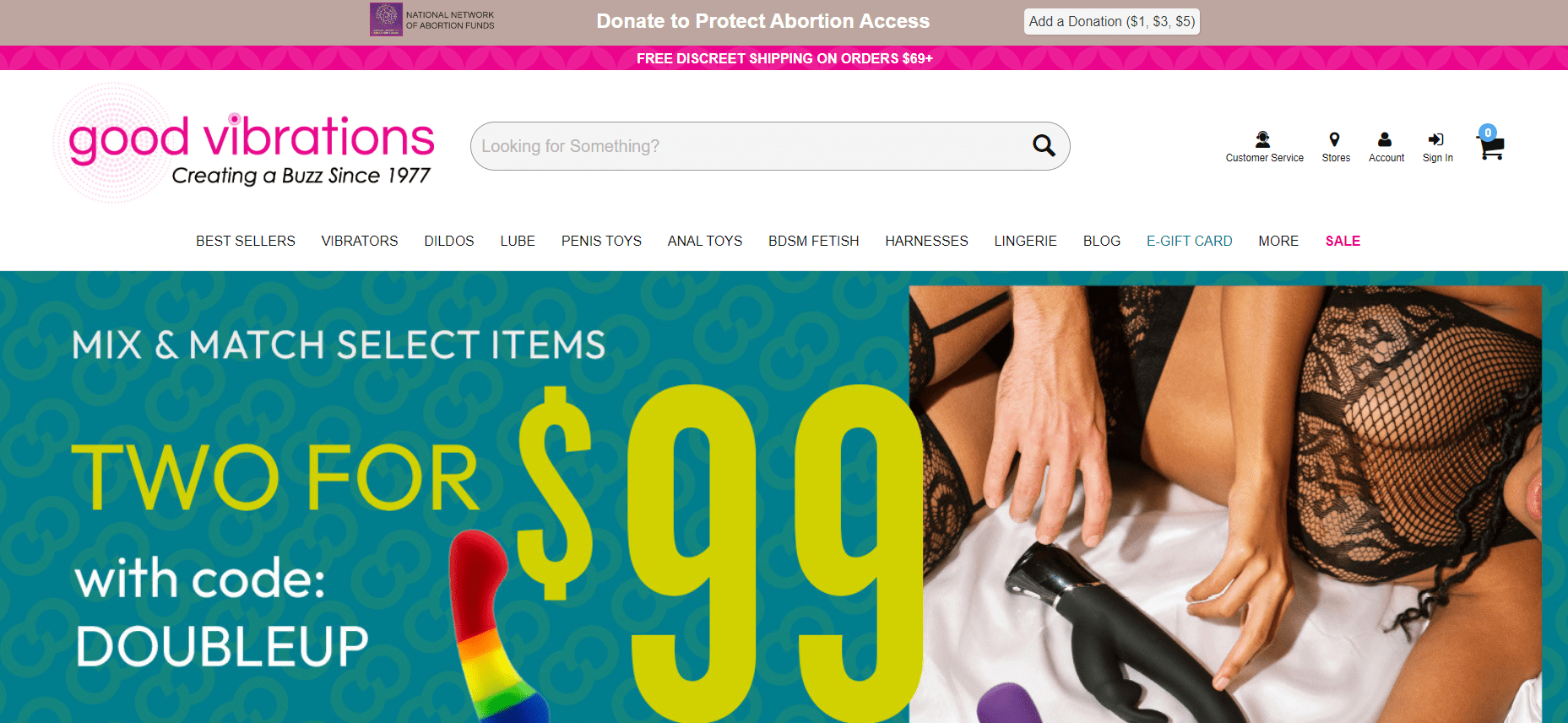Expand the MORE navigation menu
The image size is (1568, 723).
(1278, 241)
